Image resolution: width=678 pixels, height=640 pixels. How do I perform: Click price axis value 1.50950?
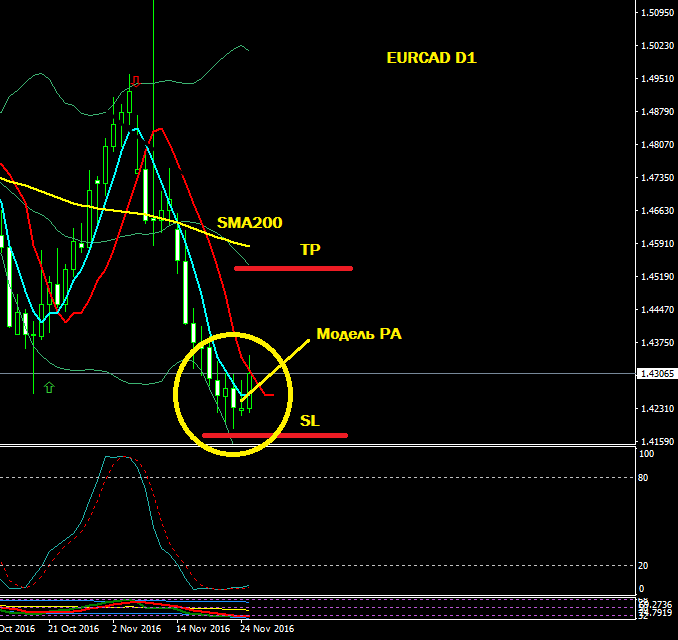[x=657, y=13]
